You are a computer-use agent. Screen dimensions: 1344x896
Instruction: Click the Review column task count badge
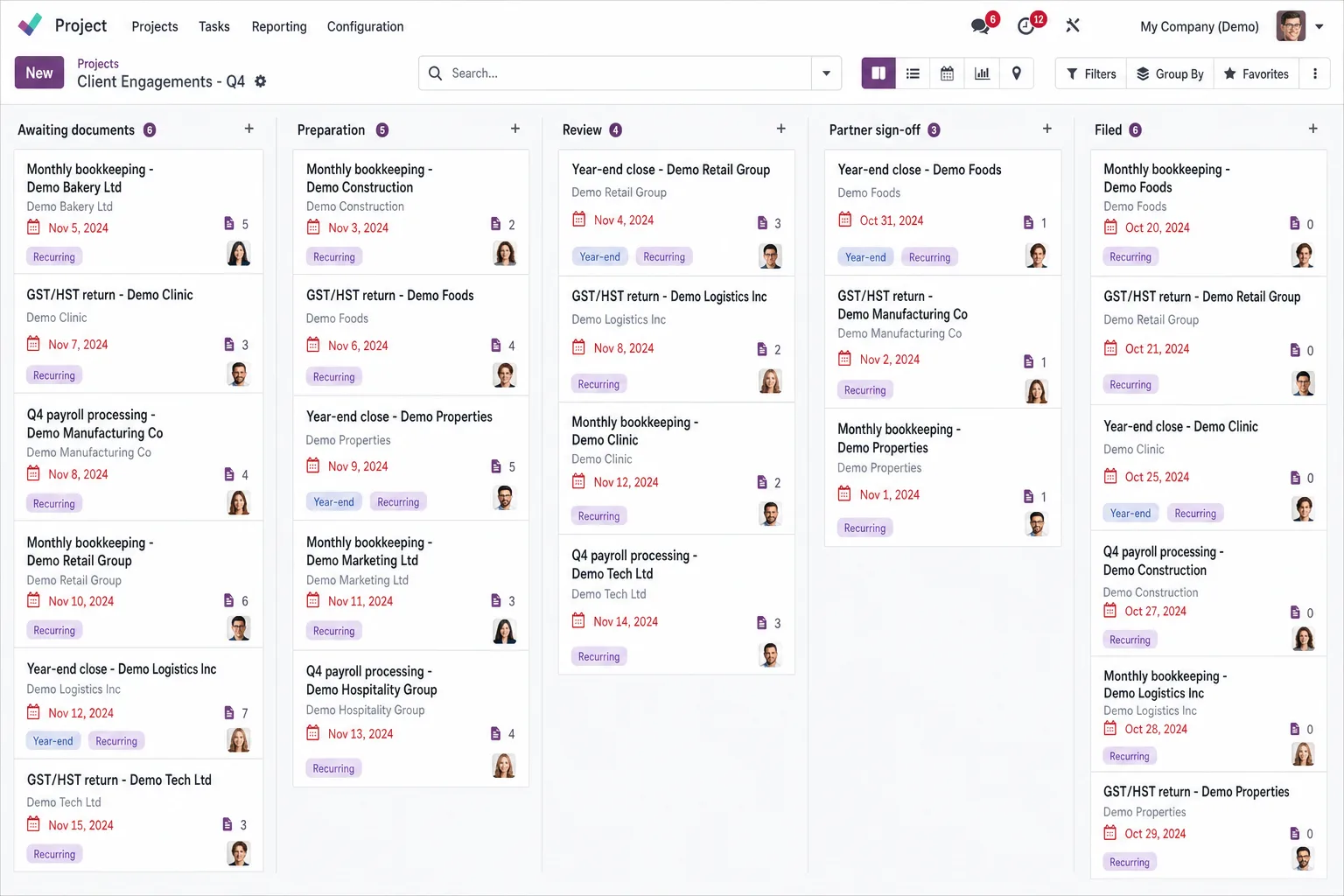pyautogui.click(x=616, y=130)
